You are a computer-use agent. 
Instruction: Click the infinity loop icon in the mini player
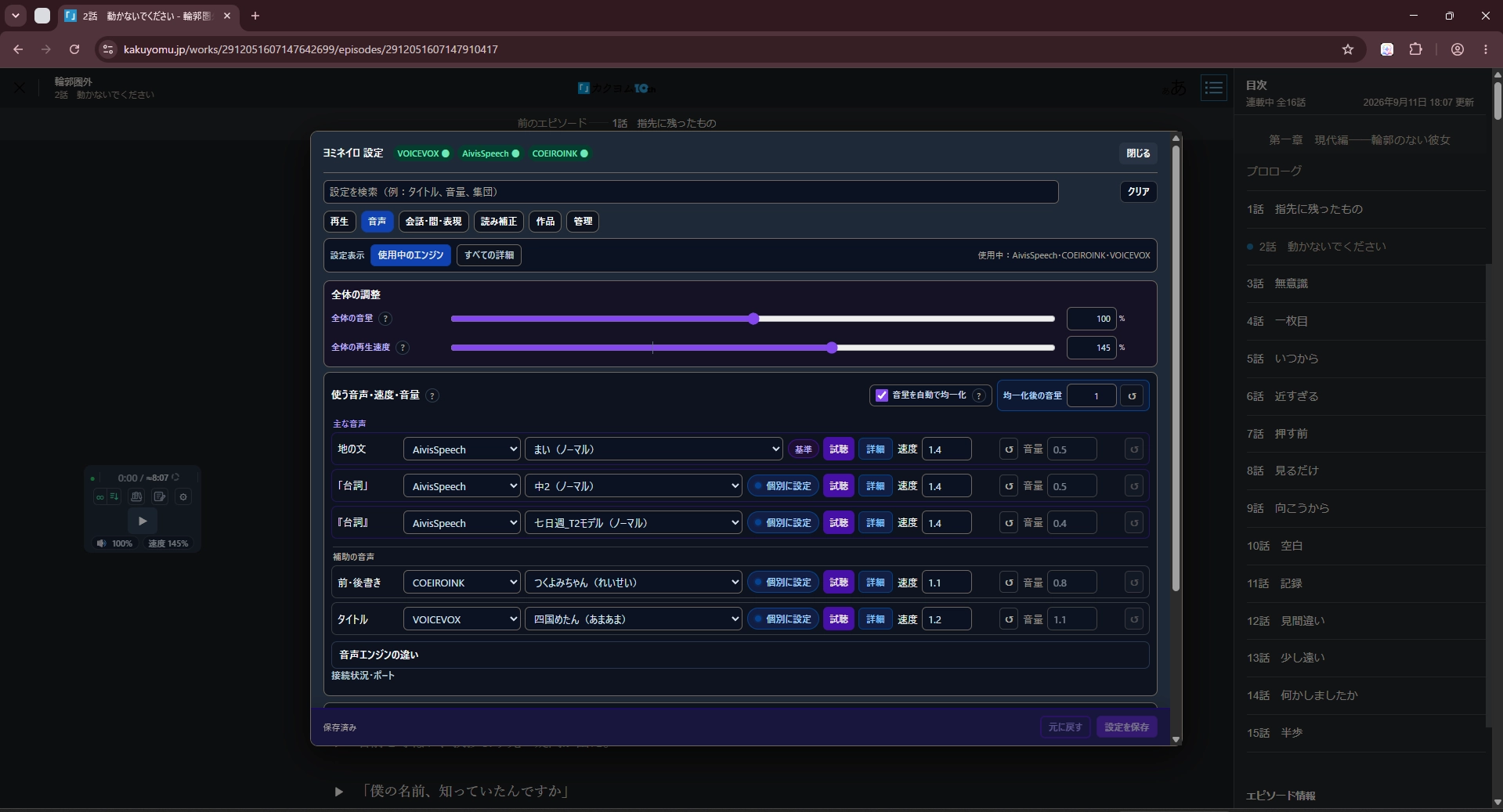pos(99,497)
